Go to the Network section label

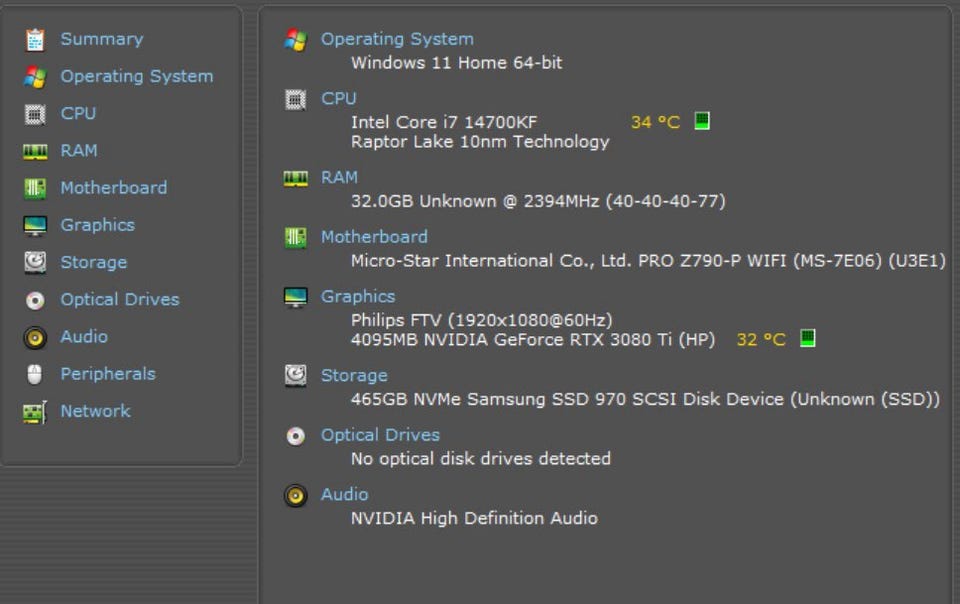click(x=95, y=411)
